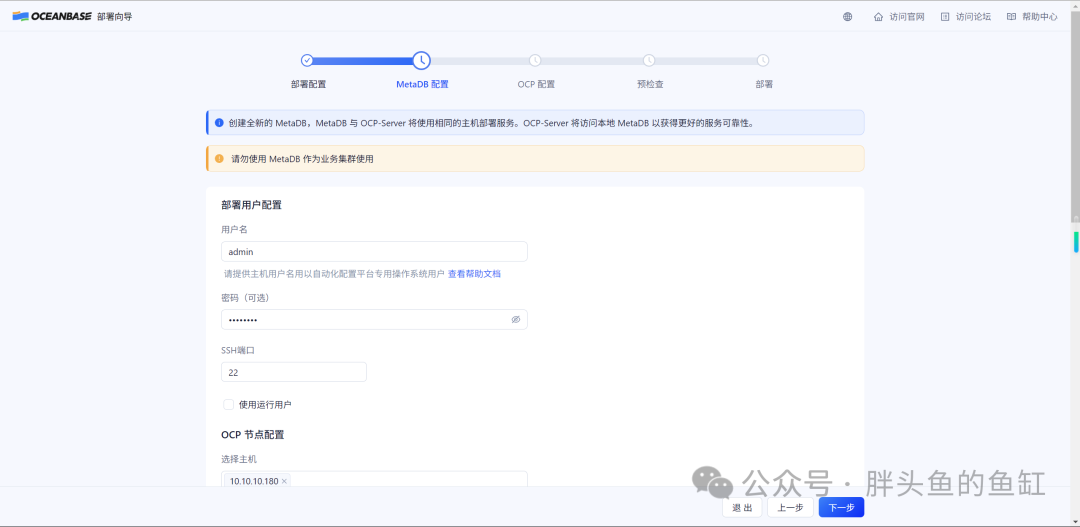Select the 部署 step label

tap(764, 85)
